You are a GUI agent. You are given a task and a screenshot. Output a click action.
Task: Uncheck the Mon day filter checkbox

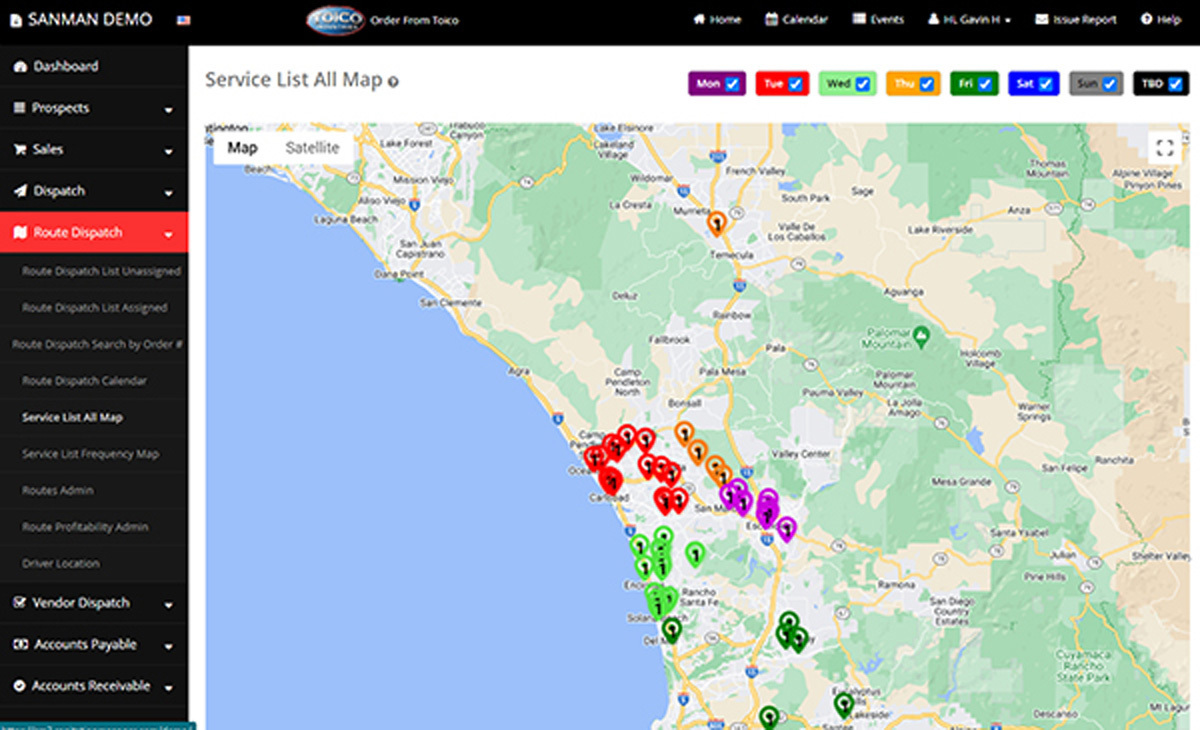tap(733, 84)
